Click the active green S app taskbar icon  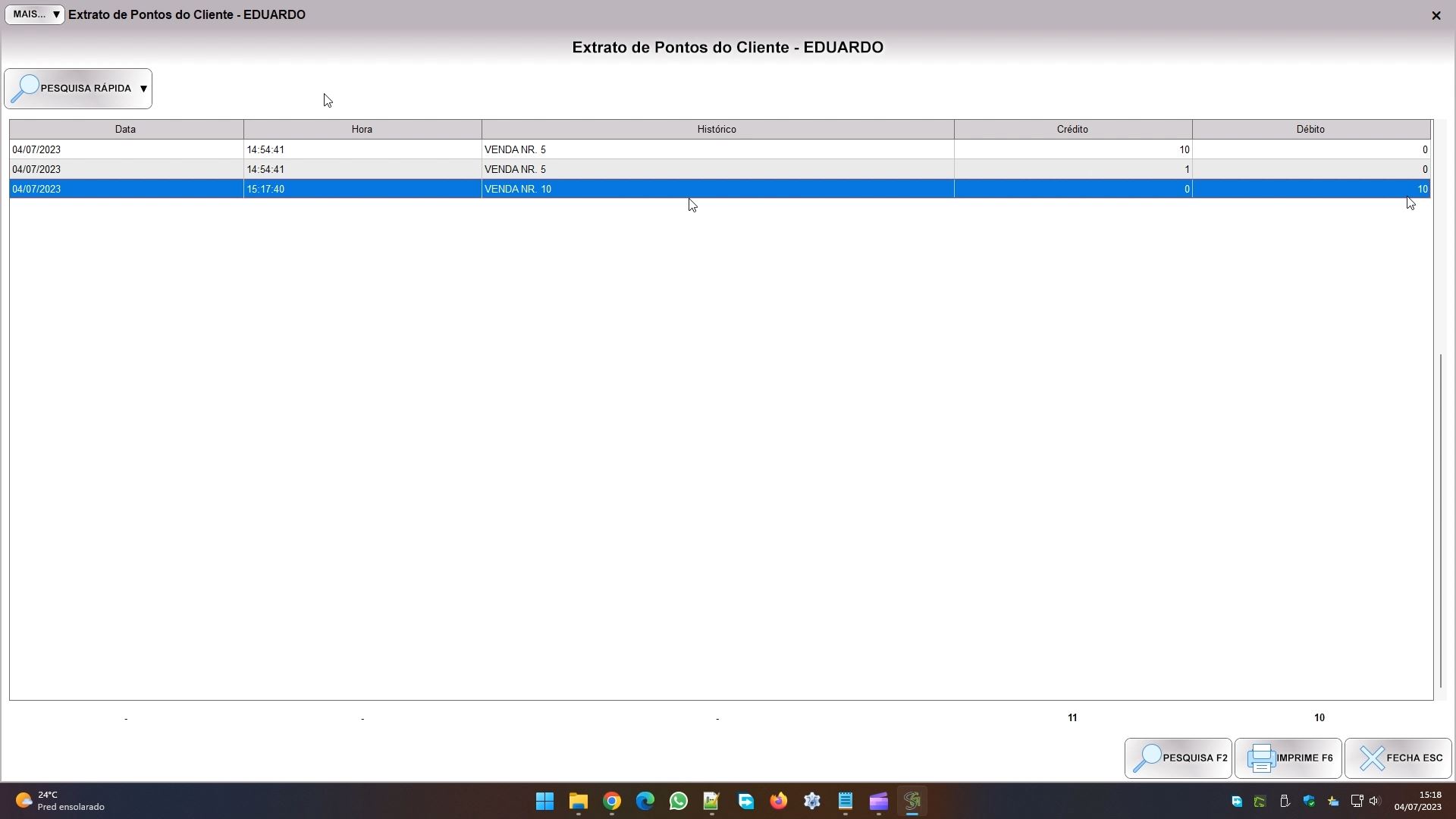912,802
